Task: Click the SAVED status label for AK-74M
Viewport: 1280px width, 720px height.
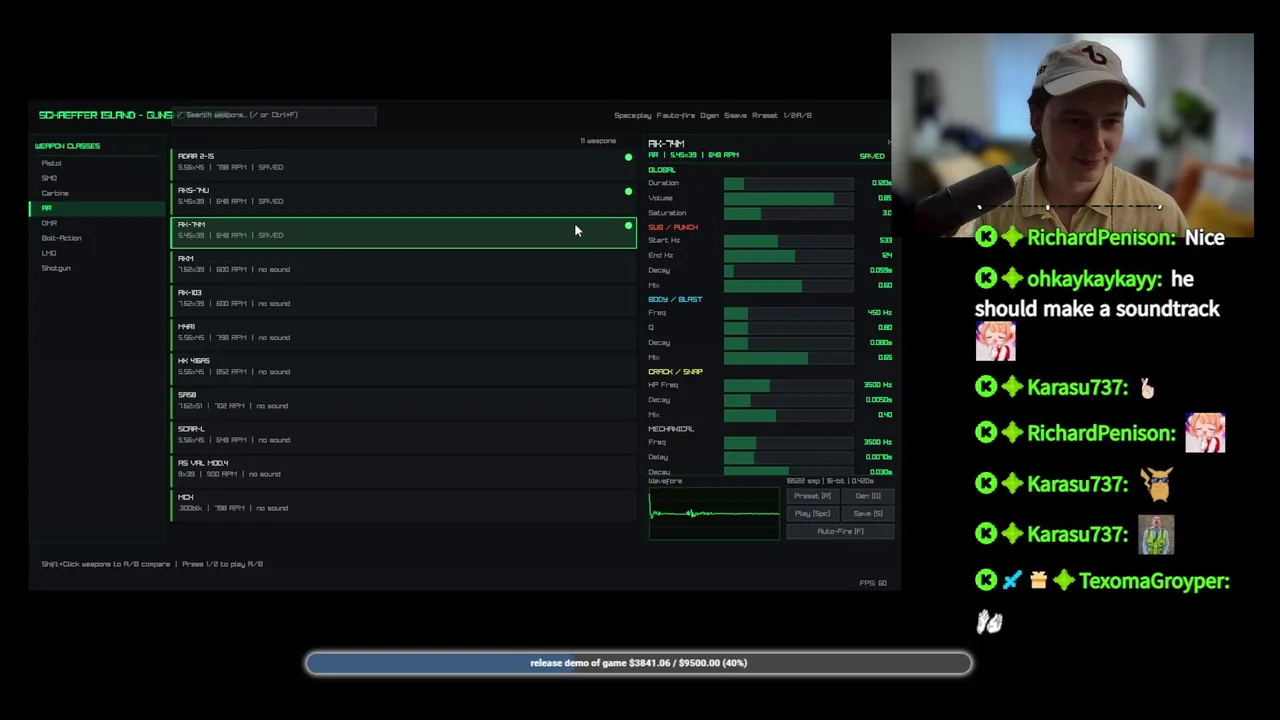Action: pos(872,156)
